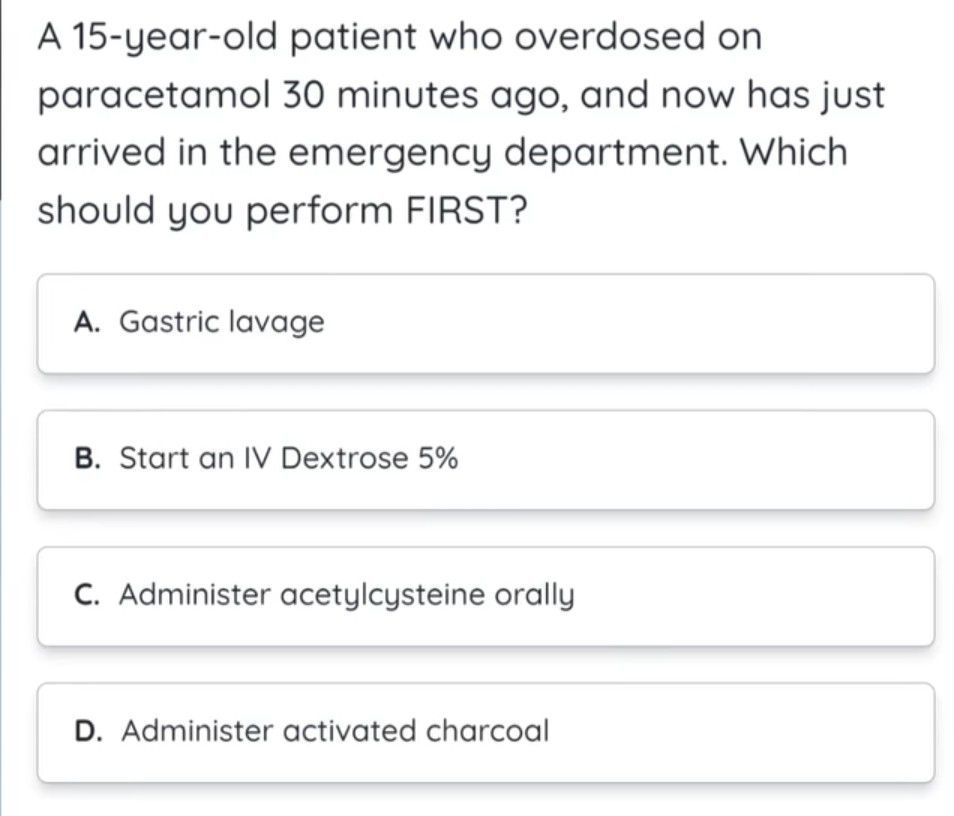
Task: Choose option B, Start an IV Dextrose 5%
Action: [x=486, y=460]
